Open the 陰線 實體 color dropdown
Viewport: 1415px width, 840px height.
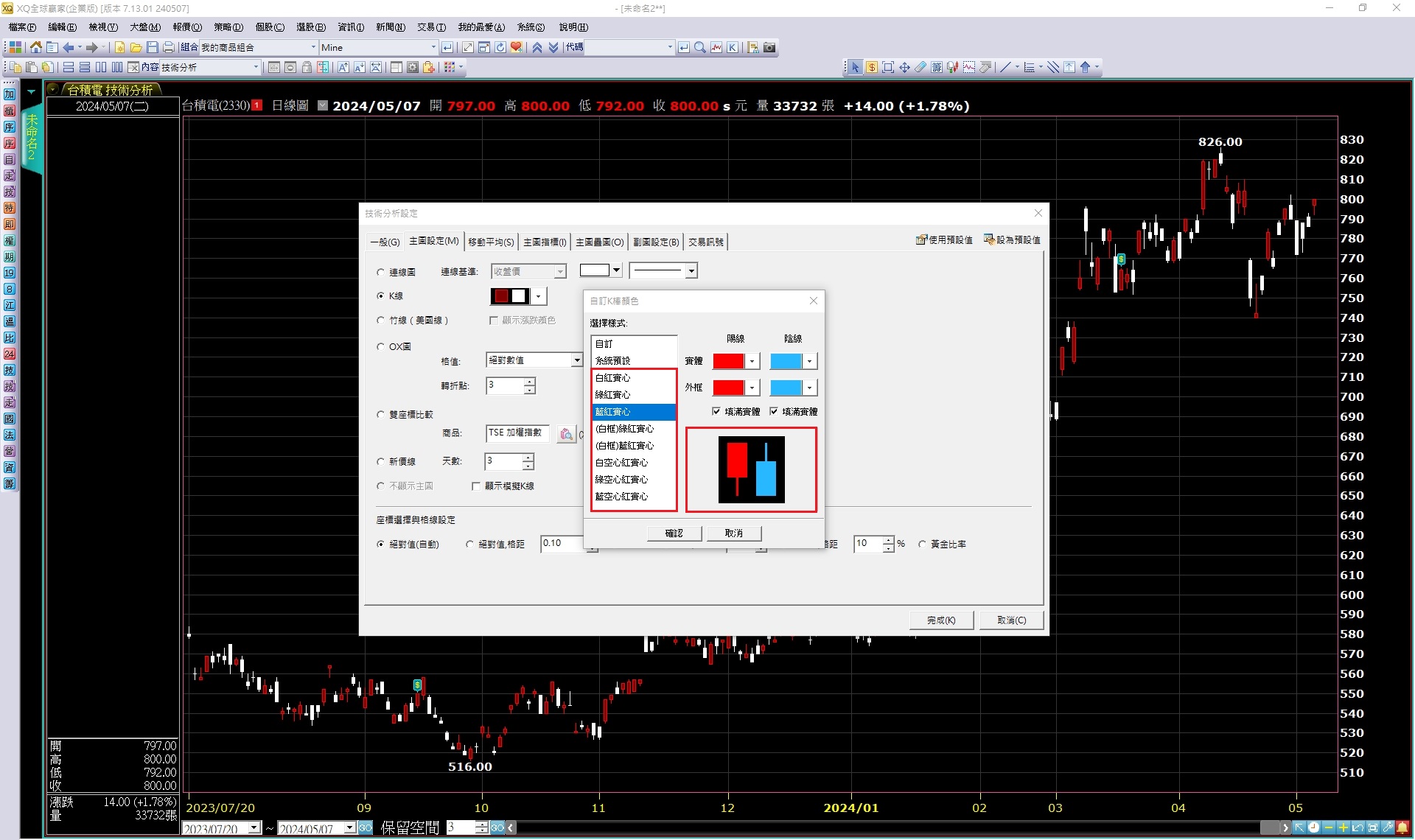tap(809, 361)
